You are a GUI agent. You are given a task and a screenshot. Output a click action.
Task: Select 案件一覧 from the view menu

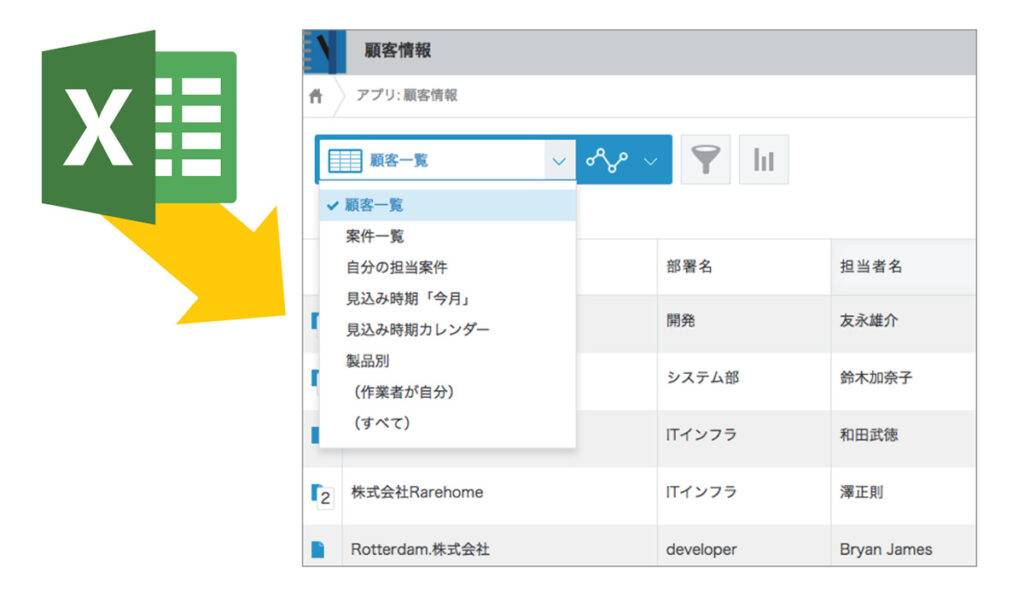pyautogui.click(x=377, y=235)
